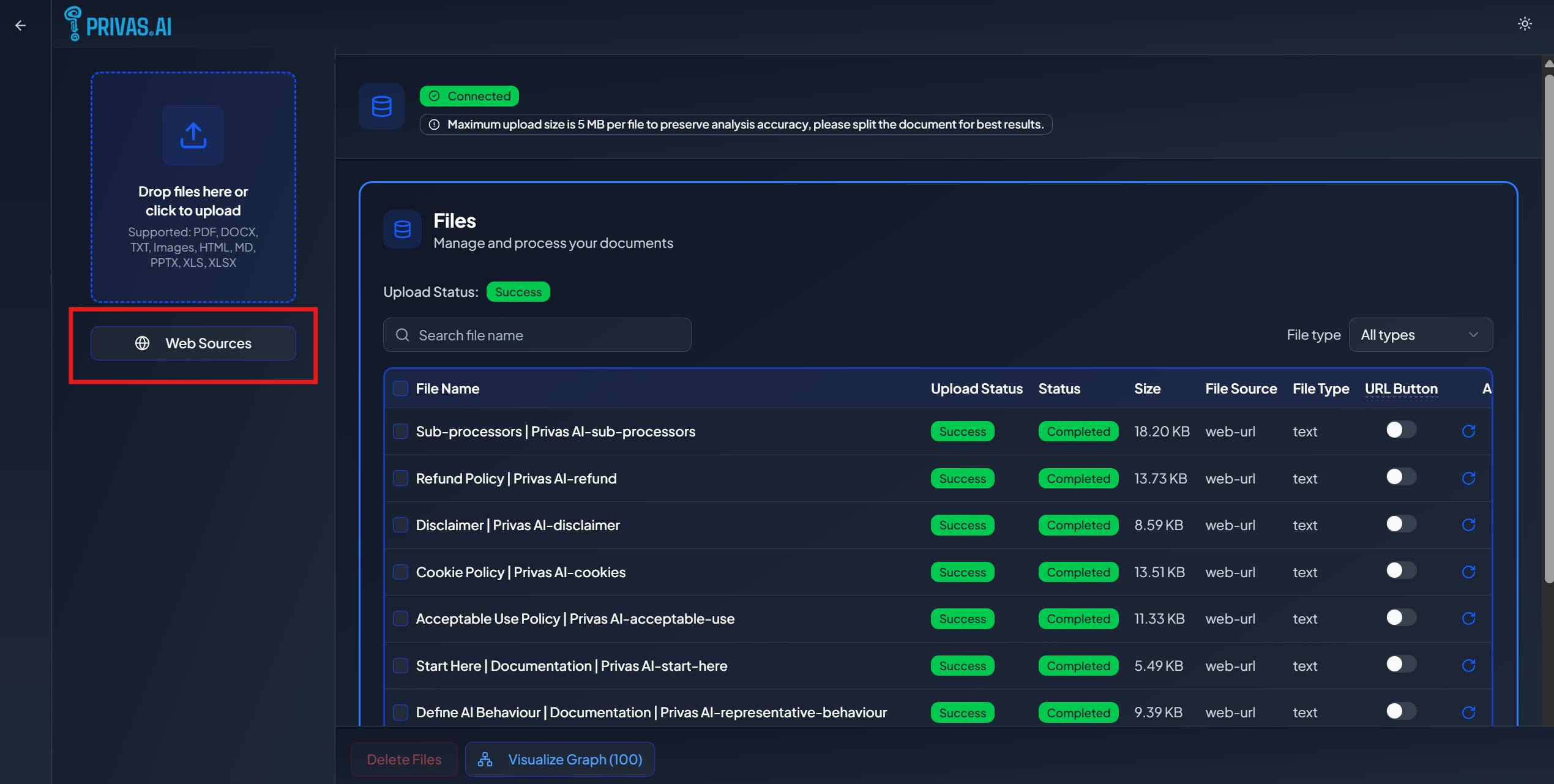Click the upload arrow icon in drop zone
Viewport: 1554px width, 784px height.
[193, 135]
